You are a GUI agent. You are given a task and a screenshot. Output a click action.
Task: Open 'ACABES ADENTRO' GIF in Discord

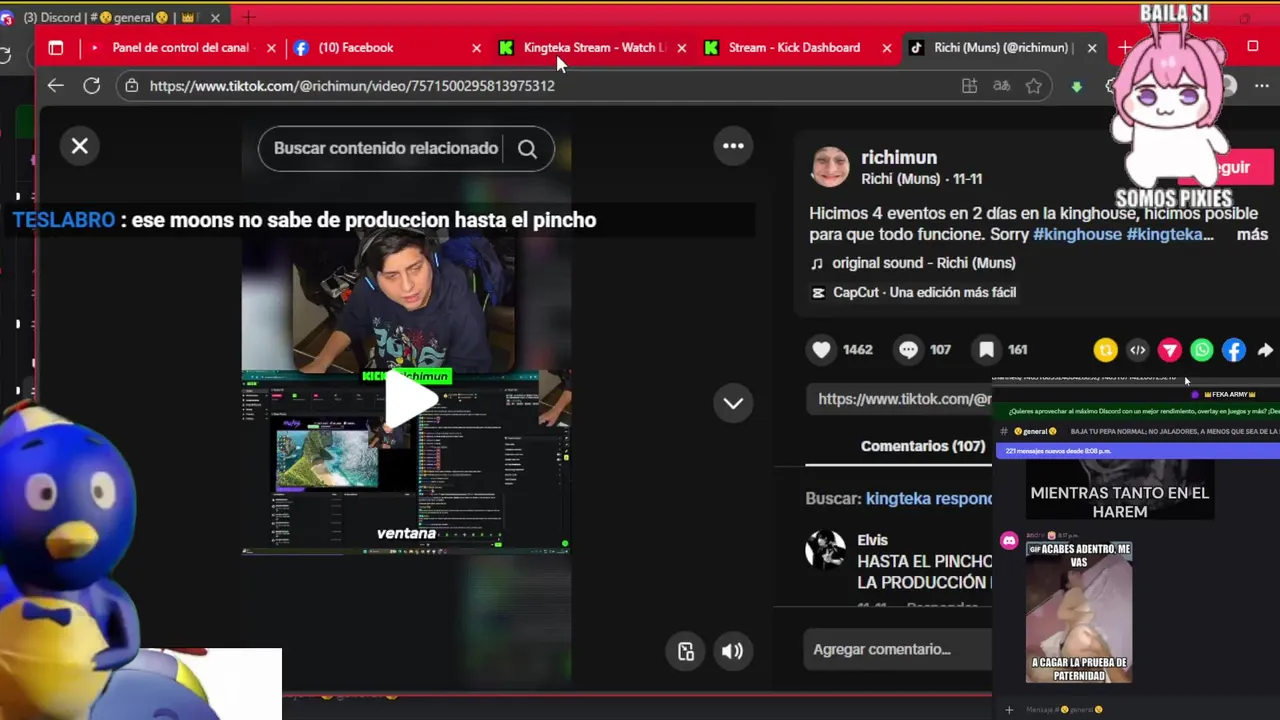1079,613
